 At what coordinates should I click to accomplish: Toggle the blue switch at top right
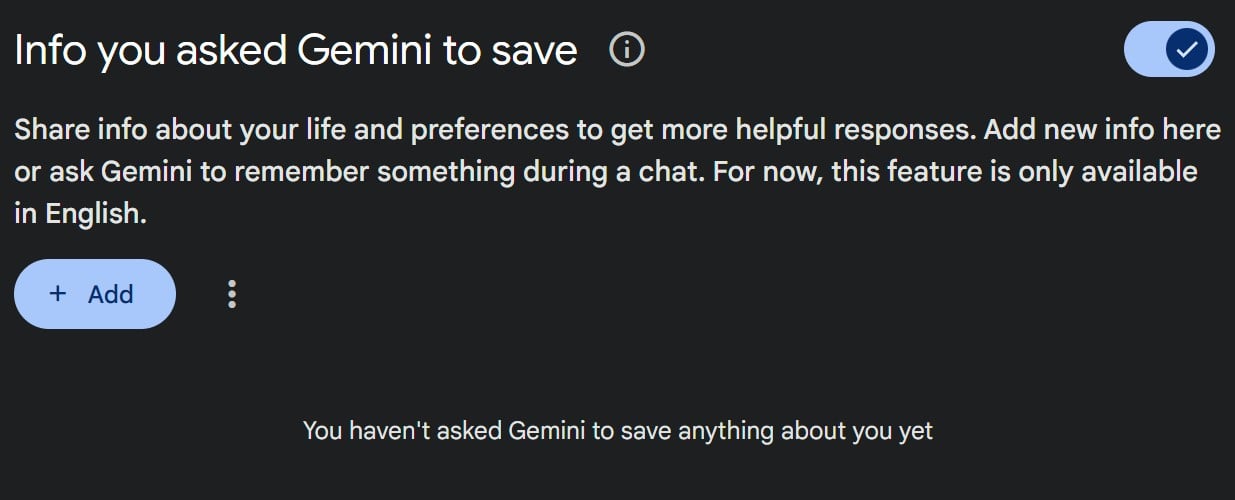pyautogui.click(x=1169, y=49)
